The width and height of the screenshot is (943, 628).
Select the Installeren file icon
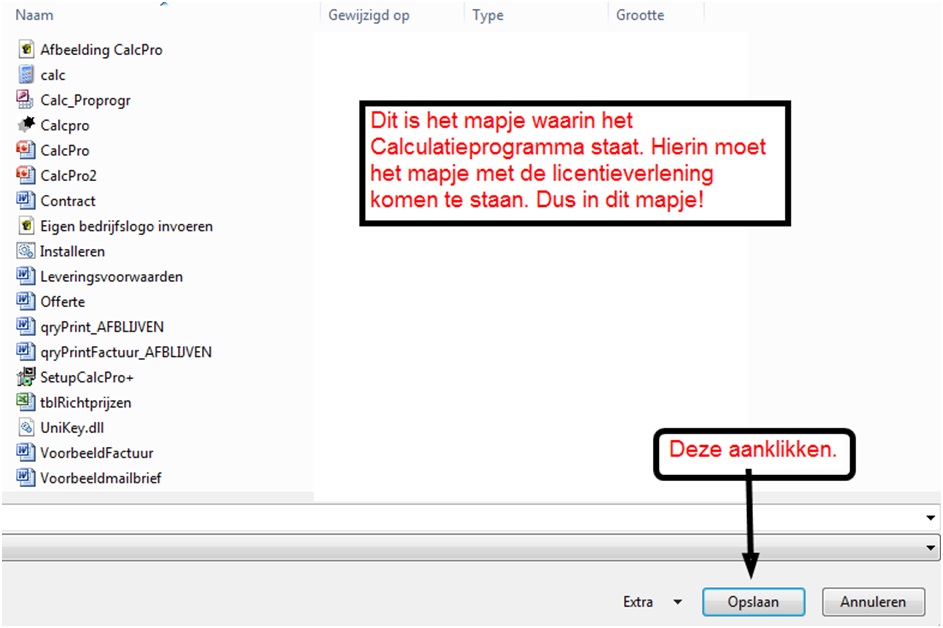click(x=26, y=251)
